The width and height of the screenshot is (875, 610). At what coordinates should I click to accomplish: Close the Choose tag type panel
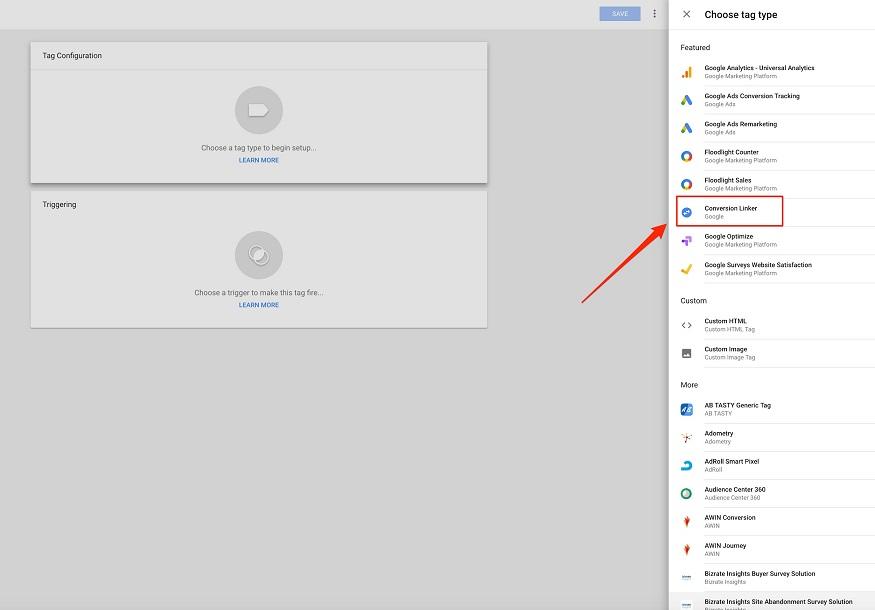pos(685,14)
